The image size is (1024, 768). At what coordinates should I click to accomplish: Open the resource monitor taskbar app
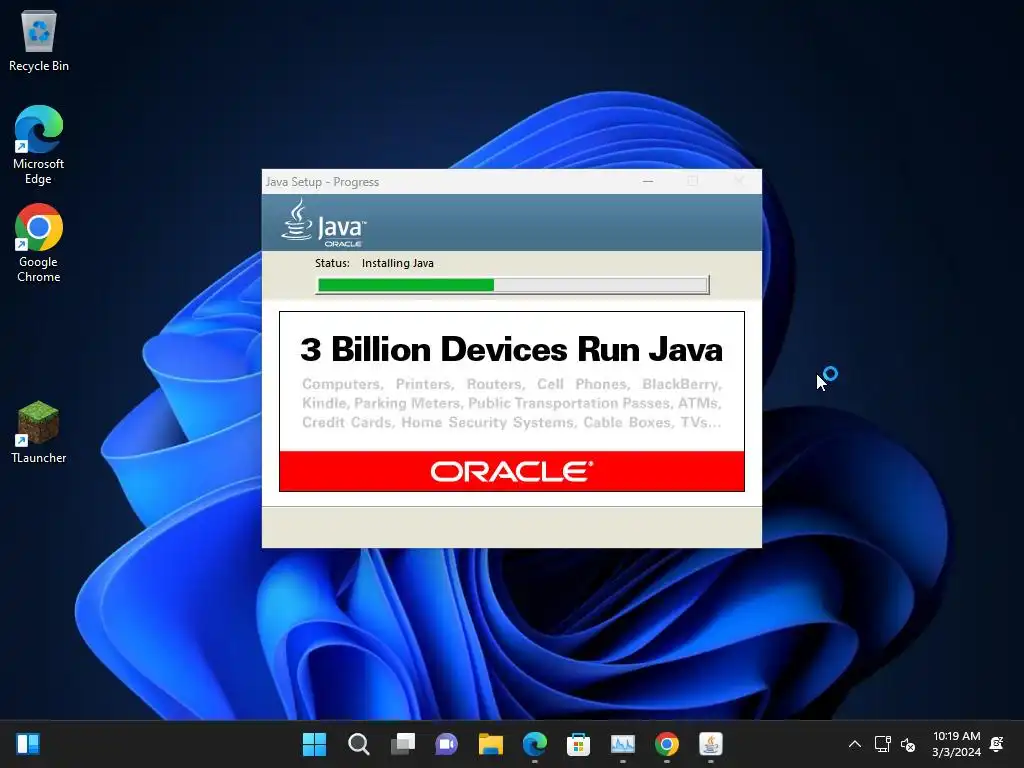click(x=622, y=744)
